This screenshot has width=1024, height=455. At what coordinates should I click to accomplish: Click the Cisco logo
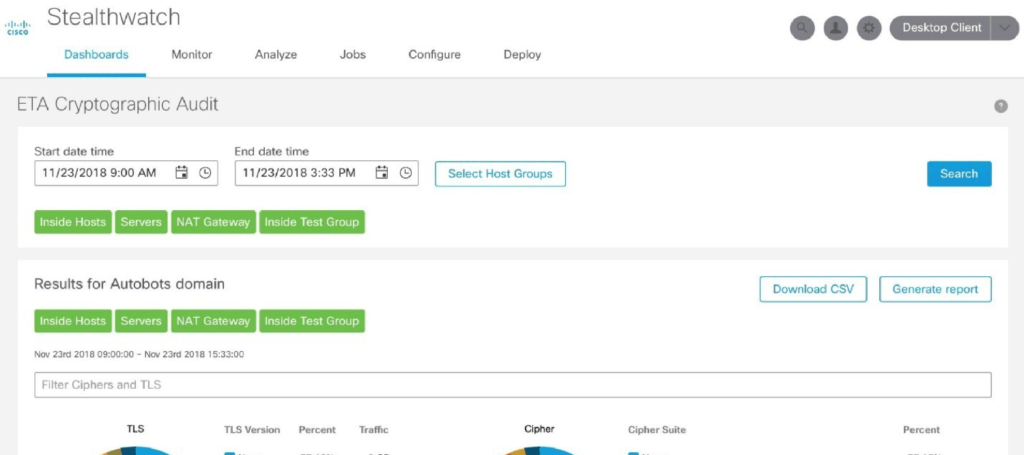point(17,28)
